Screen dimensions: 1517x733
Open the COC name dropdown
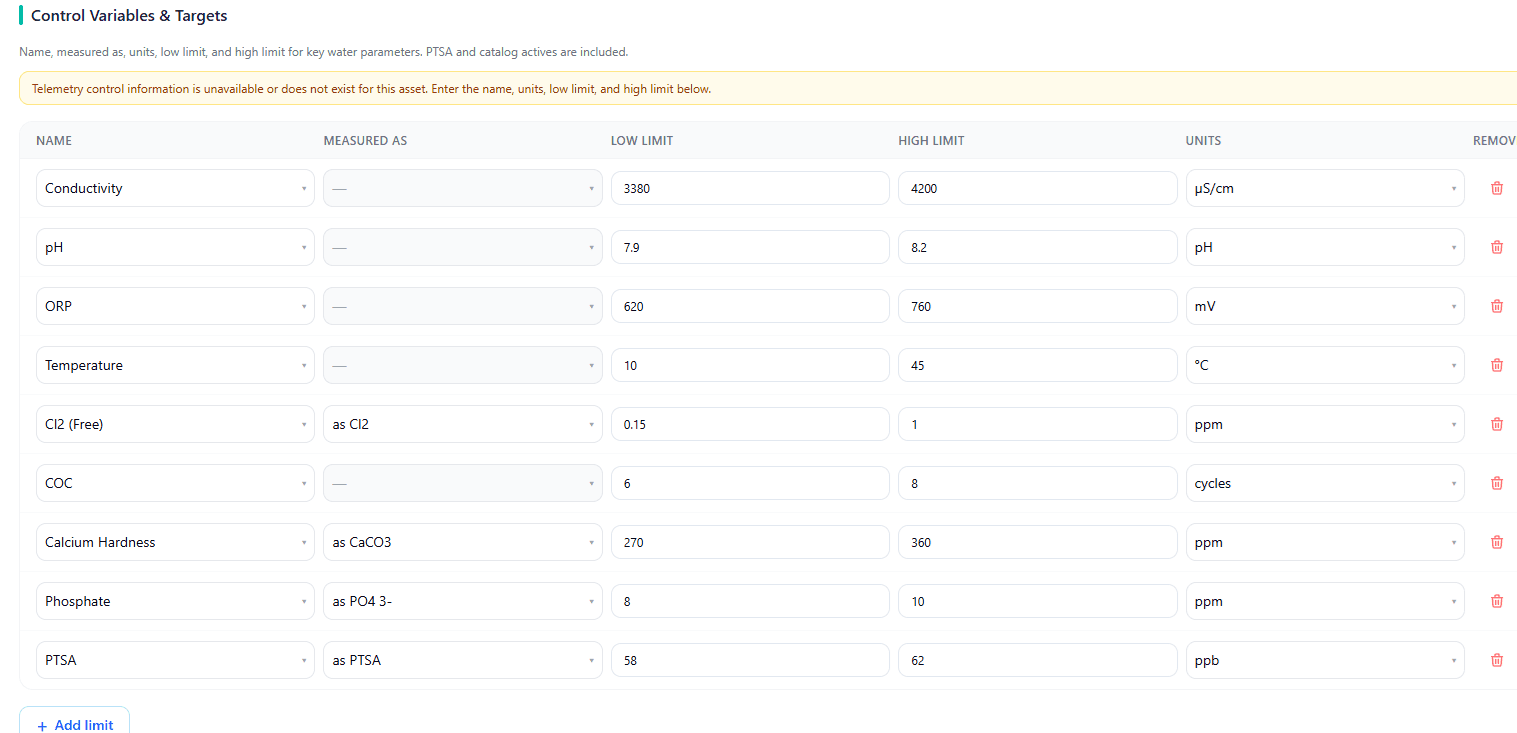175,483
